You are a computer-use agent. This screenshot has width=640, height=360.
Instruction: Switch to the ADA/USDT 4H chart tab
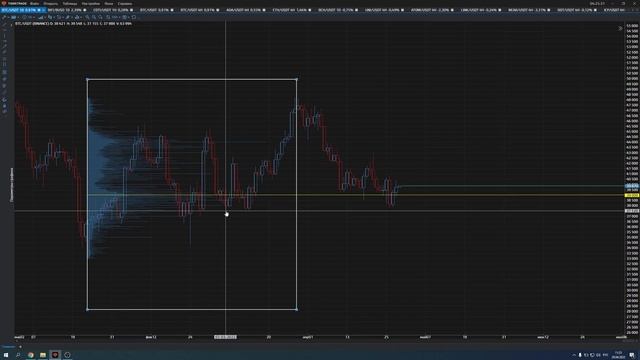[246, 10]
